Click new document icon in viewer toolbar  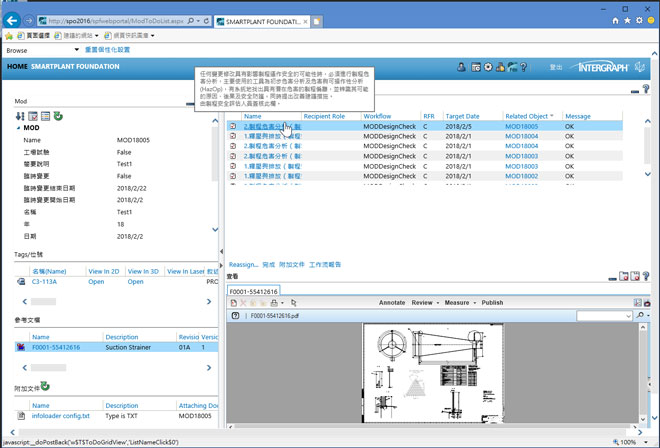click(x=234, y=303)
